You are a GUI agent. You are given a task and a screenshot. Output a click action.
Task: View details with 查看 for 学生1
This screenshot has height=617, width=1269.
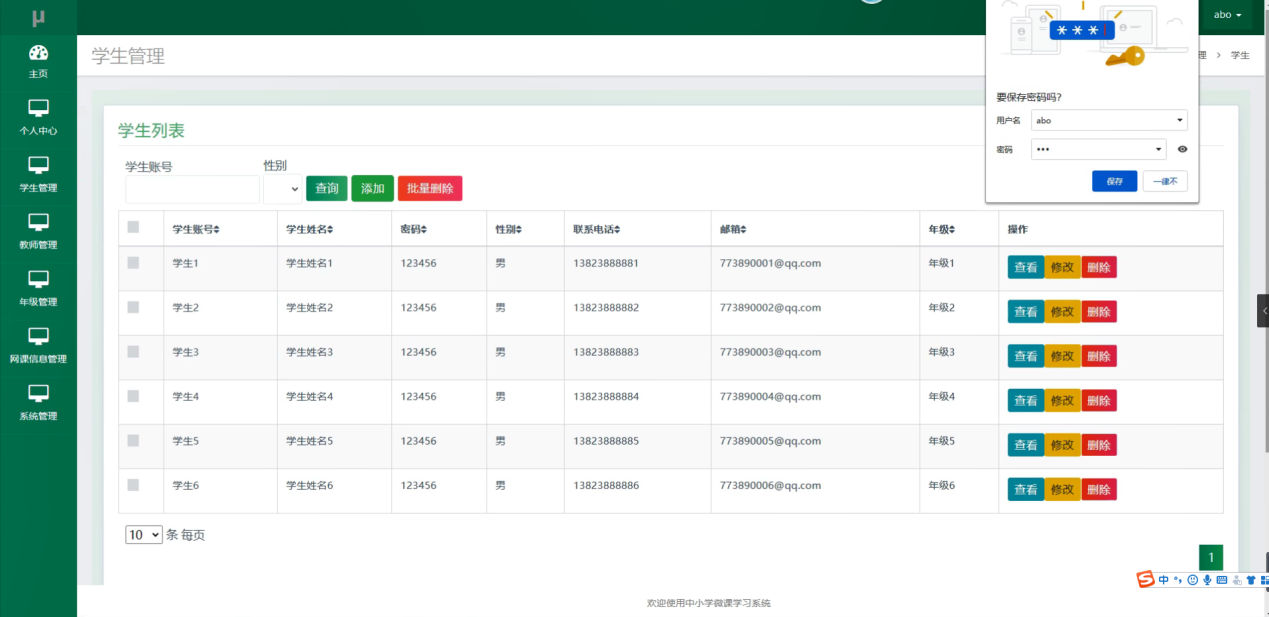coord(1026,267)
